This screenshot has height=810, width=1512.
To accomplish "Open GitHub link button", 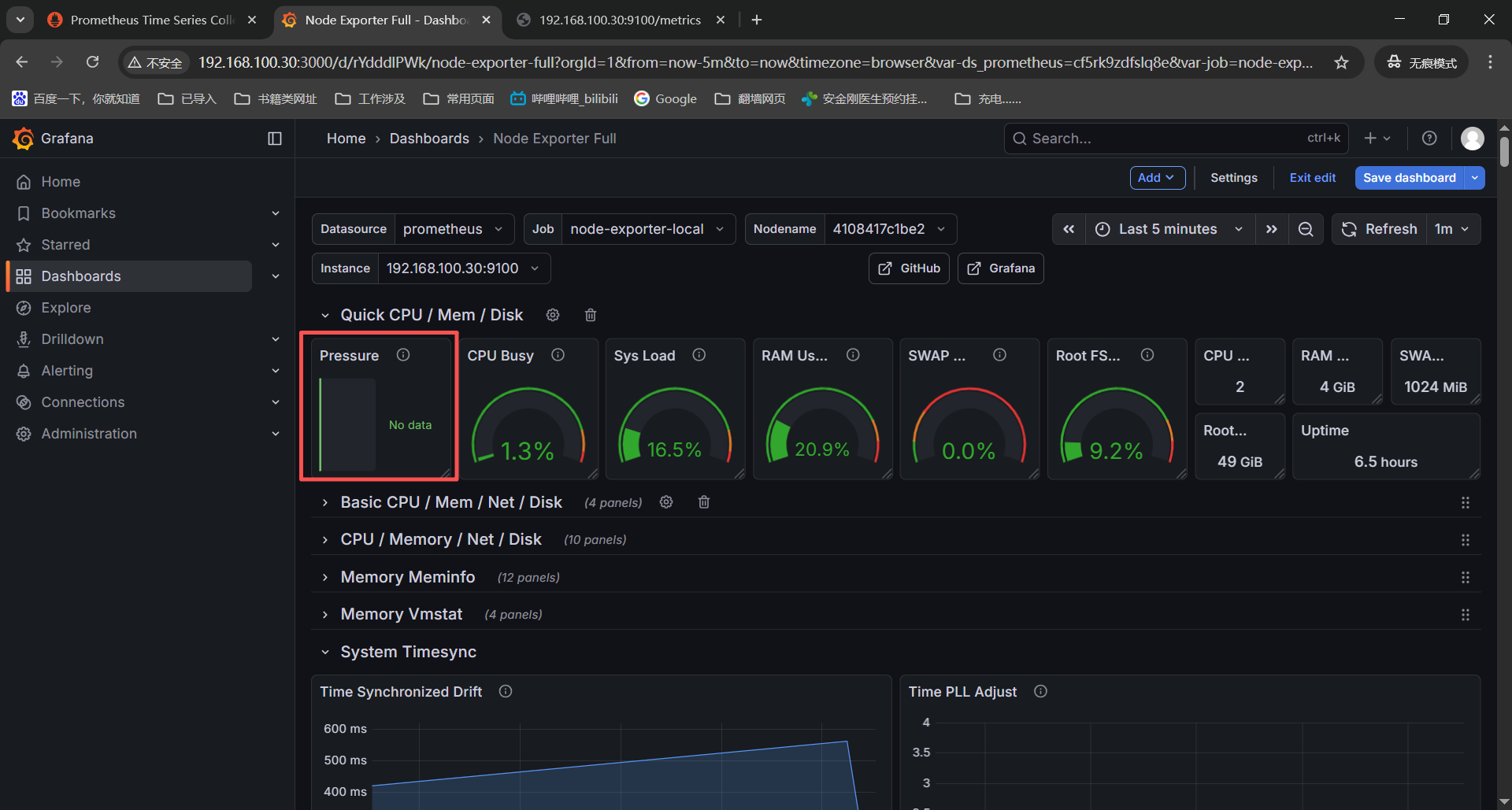I will [910, 268].
